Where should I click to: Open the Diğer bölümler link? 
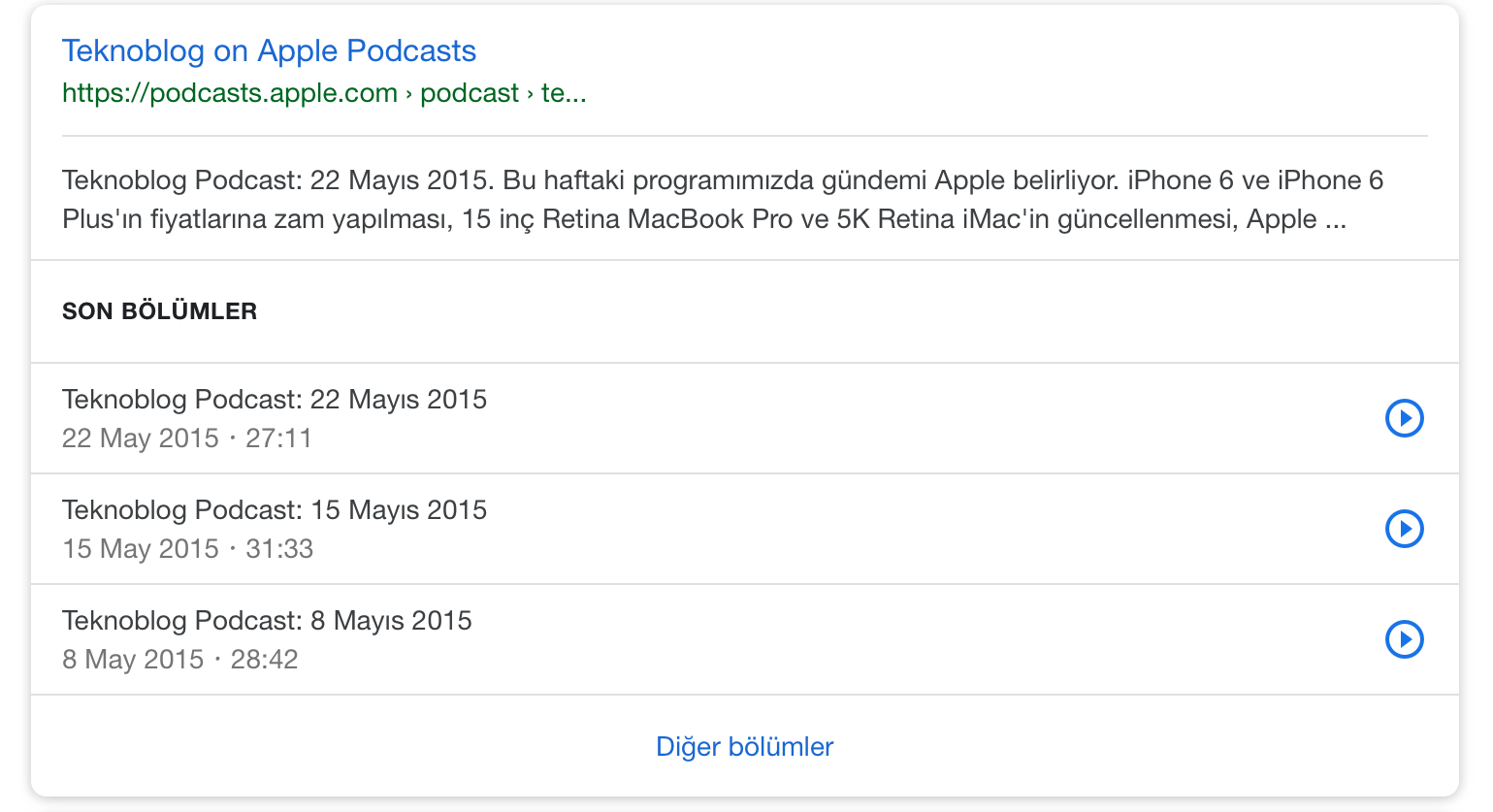[744, 746]
